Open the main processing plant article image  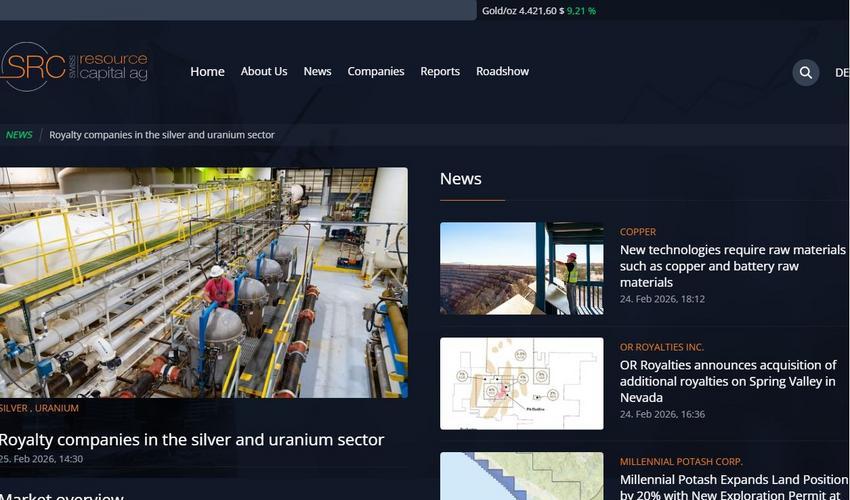(204, 283)
